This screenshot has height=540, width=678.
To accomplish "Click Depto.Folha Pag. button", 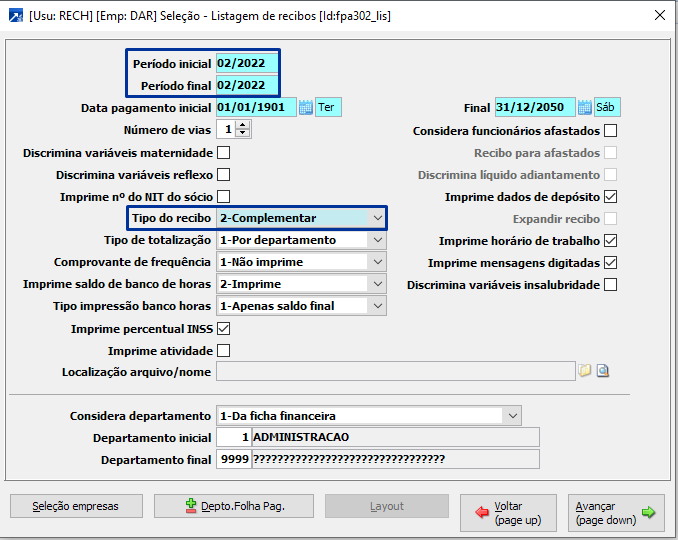I will click(x=234, y=506).
